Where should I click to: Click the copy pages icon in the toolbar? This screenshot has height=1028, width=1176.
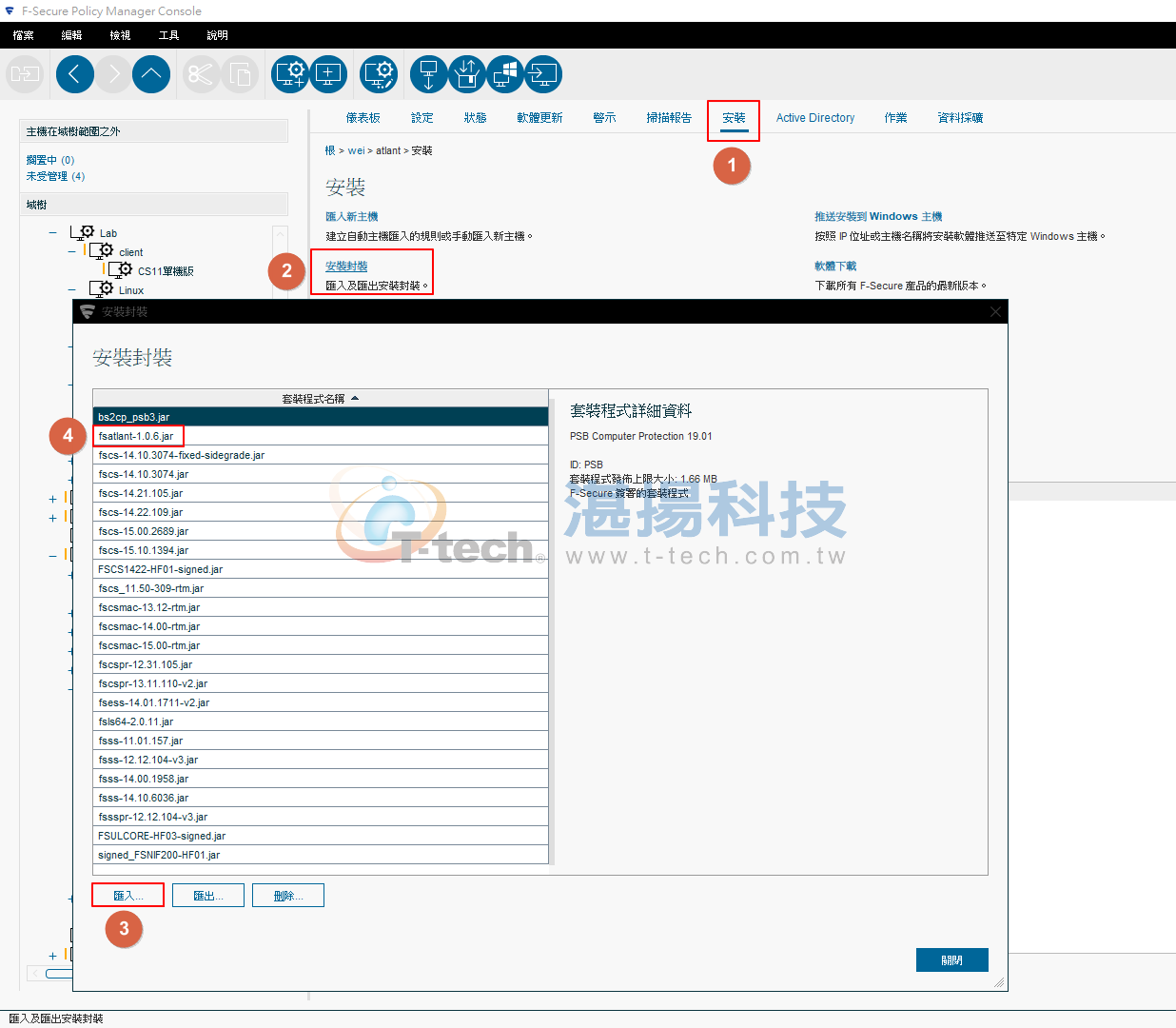240,74
